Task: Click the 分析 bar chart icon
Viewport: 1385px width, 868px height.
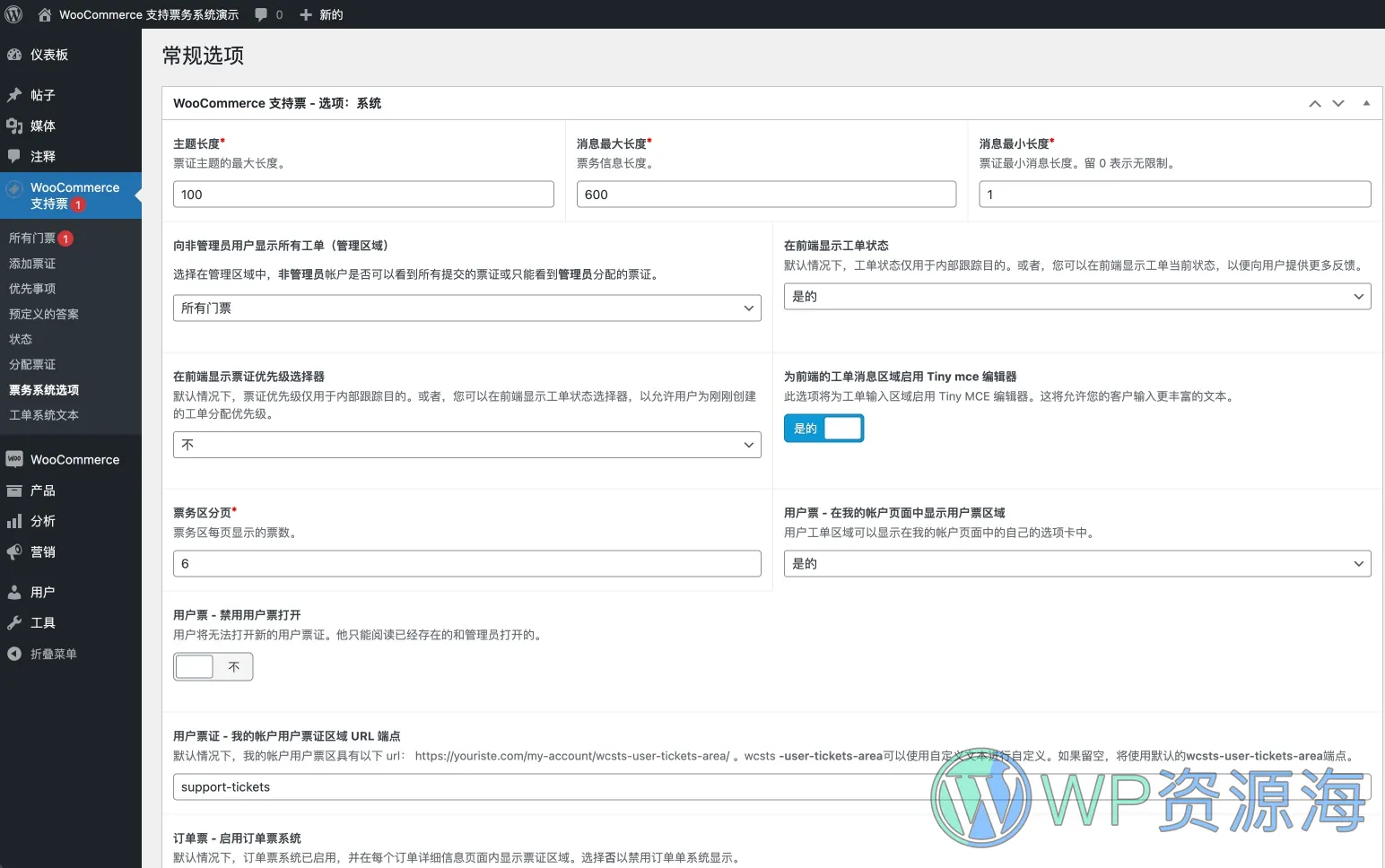Action: click(x=14, y=521)
